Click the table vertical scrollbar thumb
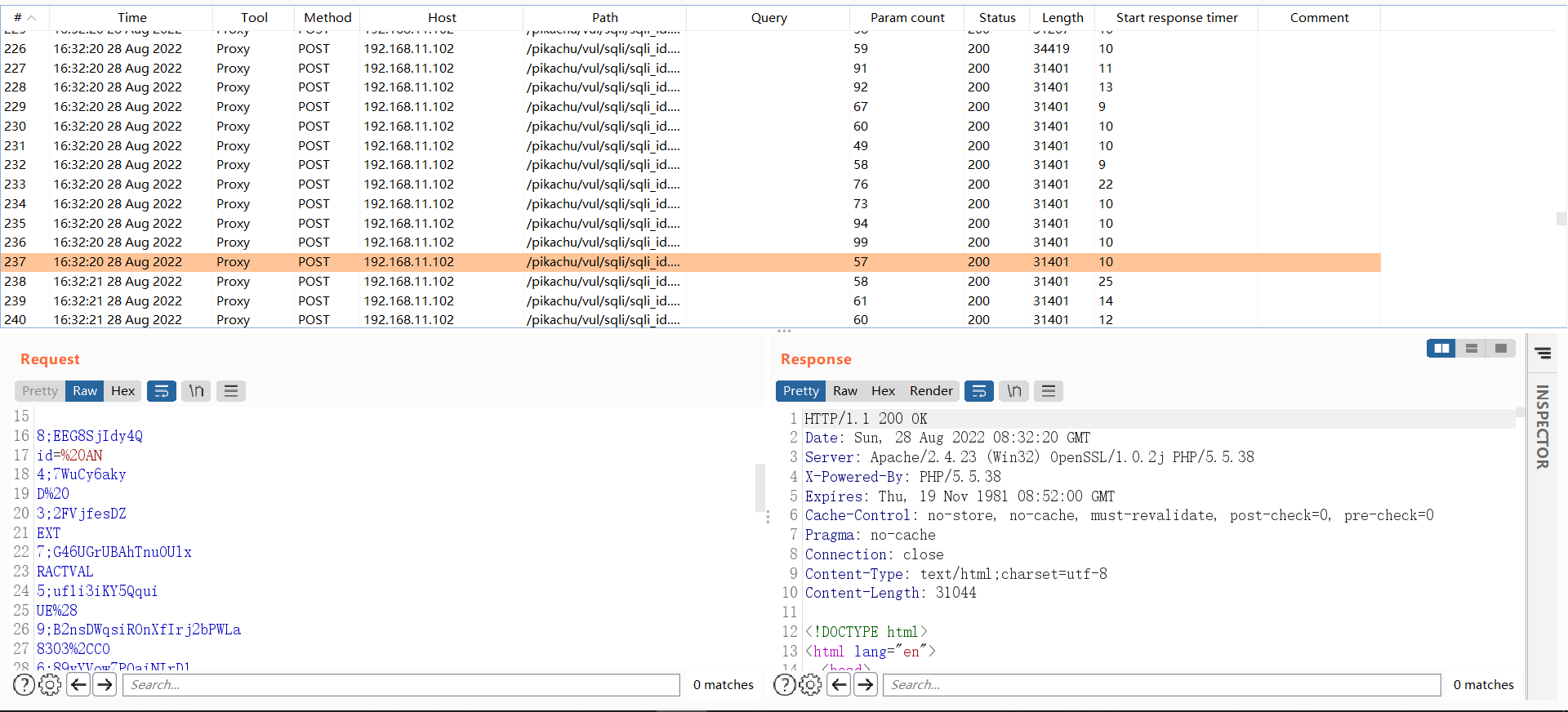 pos(1561,219)
